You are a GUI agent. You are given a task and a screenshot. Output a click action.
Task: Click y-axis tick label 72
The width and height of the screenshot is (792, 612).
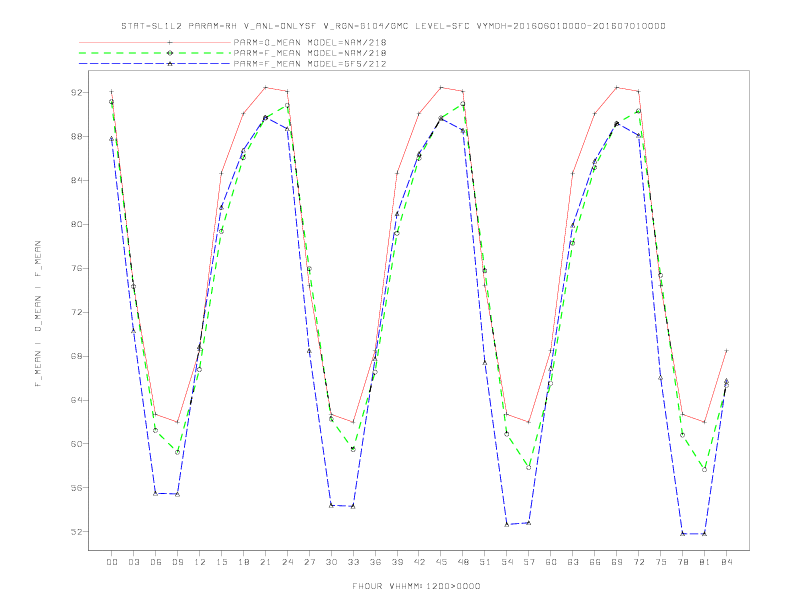coord(77,312)
